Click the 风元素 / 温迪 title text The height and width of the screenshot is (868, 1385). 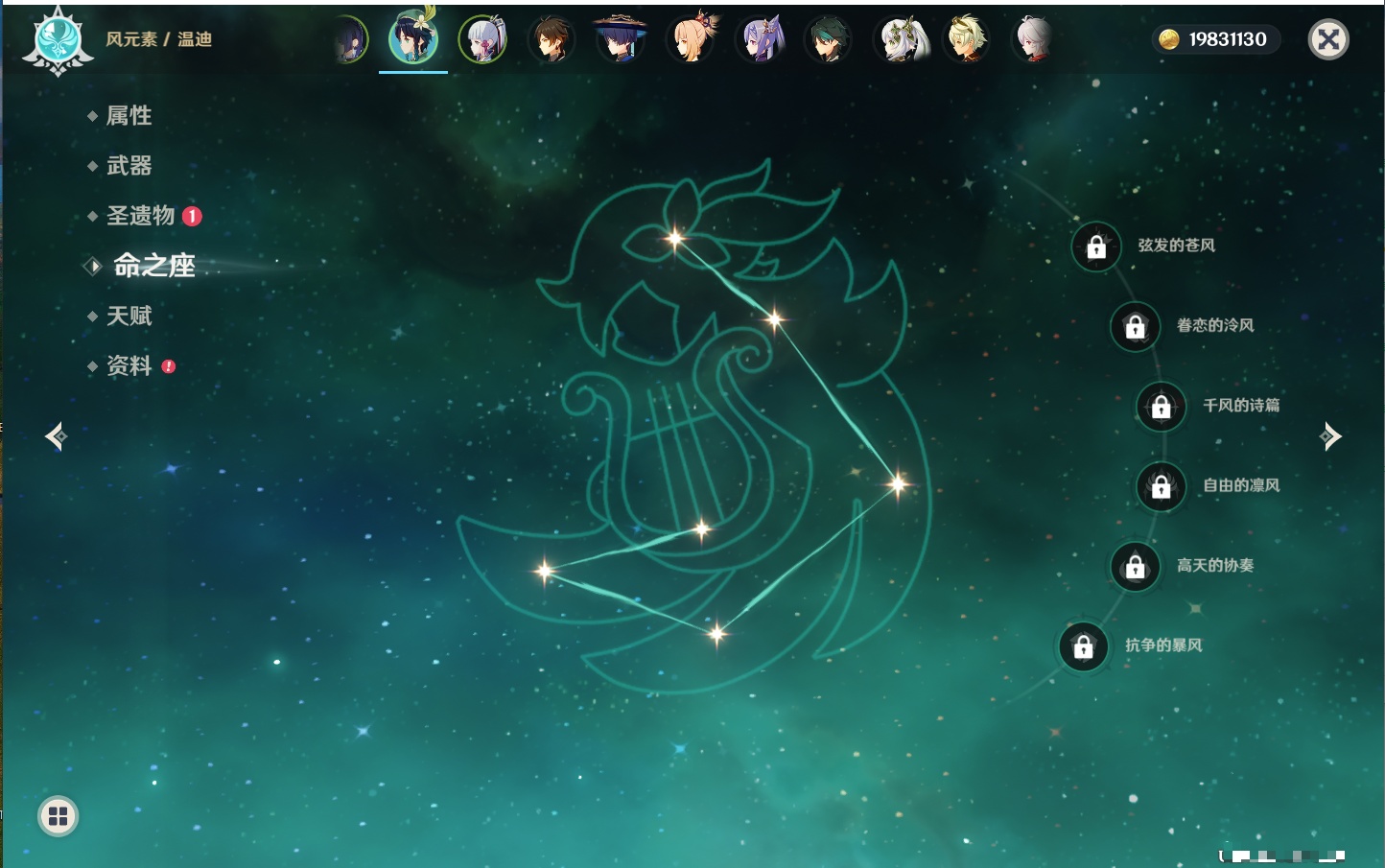coord(158,39)
